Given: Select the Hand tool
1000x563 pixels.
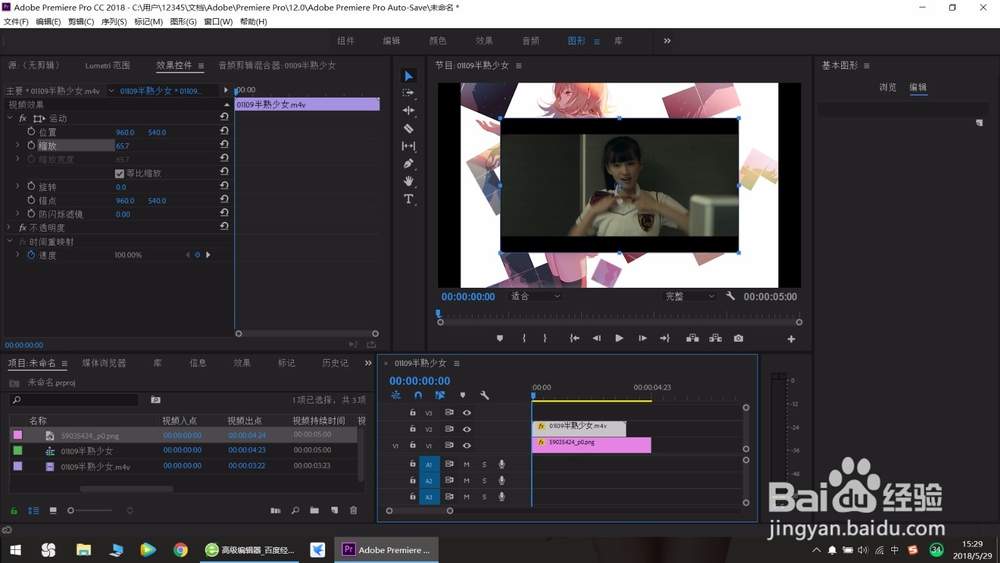Looking at the screenshot, I should 408,181.
